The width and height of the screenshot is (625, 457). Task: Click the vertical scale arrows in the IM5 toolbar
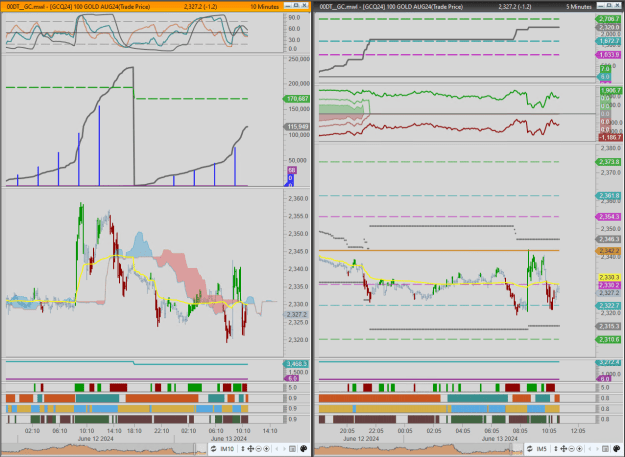(556, 449)
